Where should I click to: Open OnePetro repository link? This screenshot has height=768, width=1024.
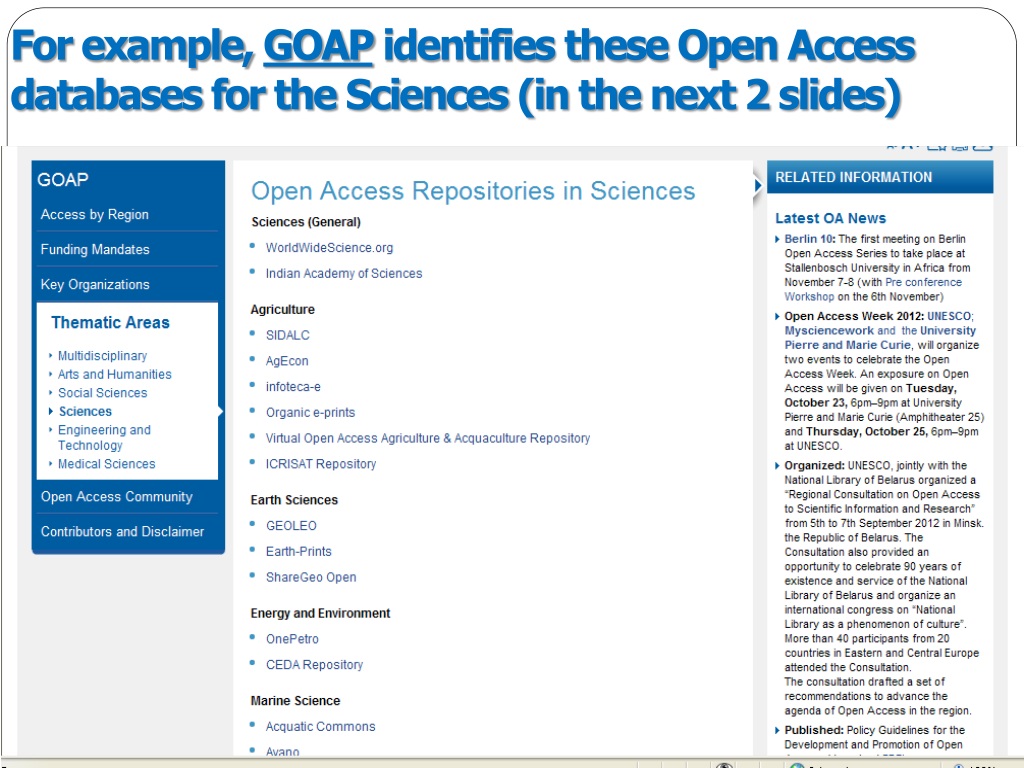(292, 639)
